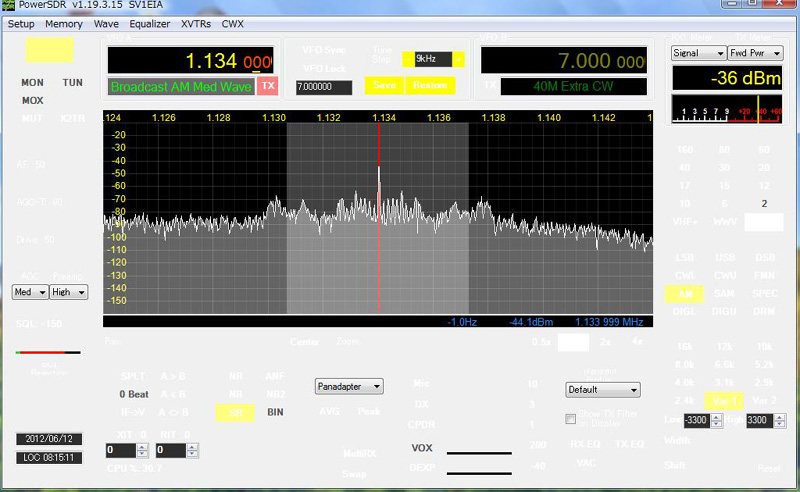800x492 pixels.
Task: Click the red TX indicator for VFO A
Action: click(268, 86)
